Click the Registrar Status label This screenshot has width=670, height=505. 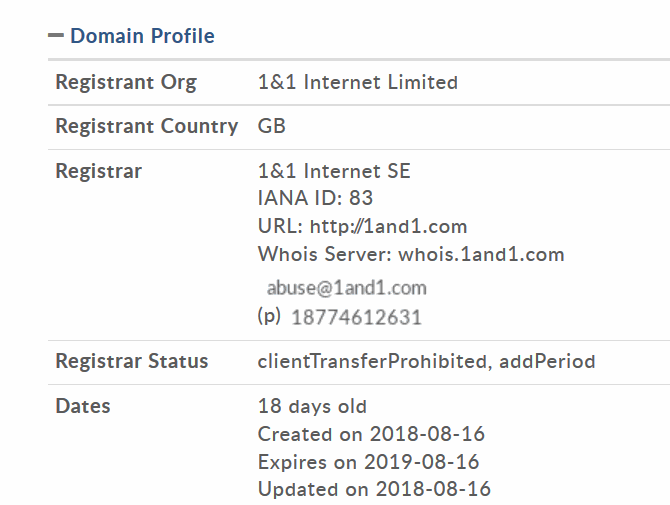click(x=131, y=361)
